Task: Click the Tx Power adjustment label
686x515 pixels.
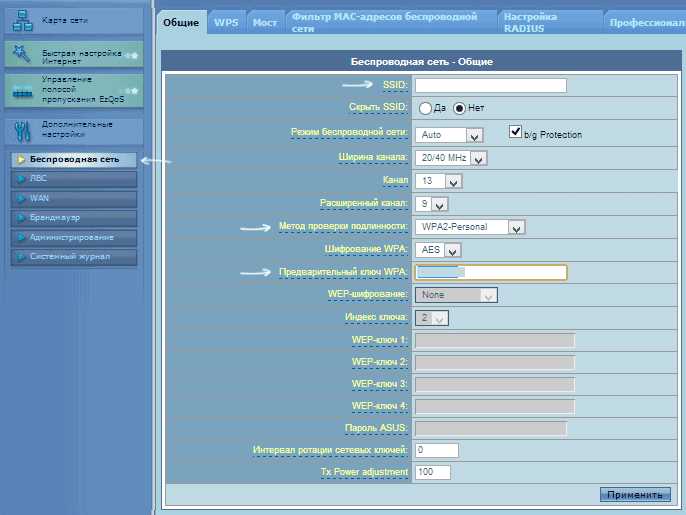Action: click(x=364, y=472)
